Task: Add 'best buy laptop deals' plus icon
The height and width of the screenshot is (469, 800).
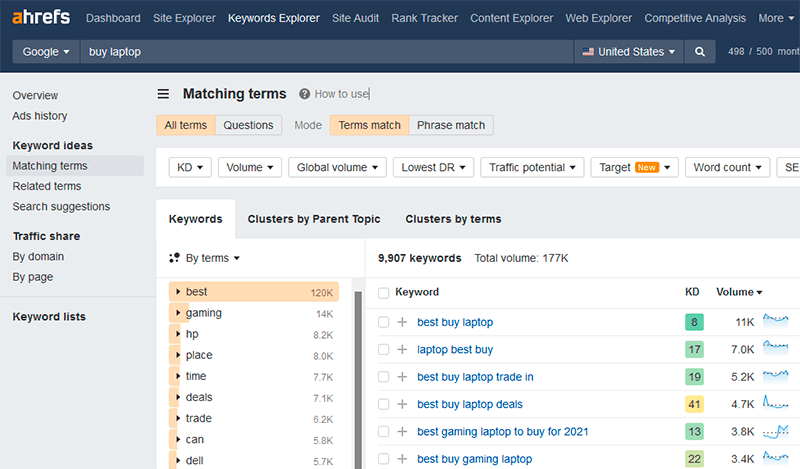Action: tap(402, 404)
